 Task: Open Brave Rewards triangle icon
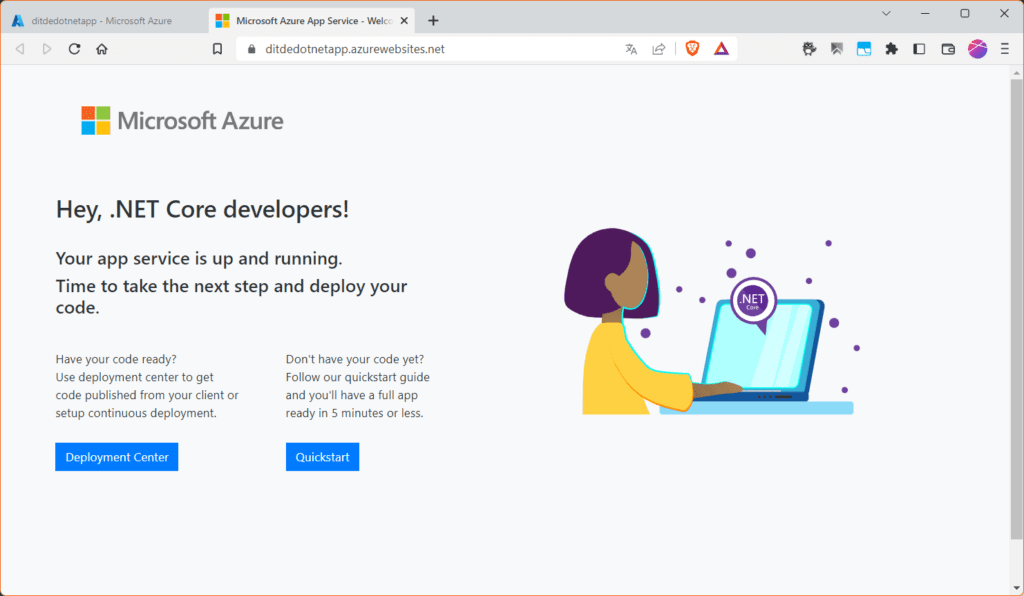coord(721,49)
